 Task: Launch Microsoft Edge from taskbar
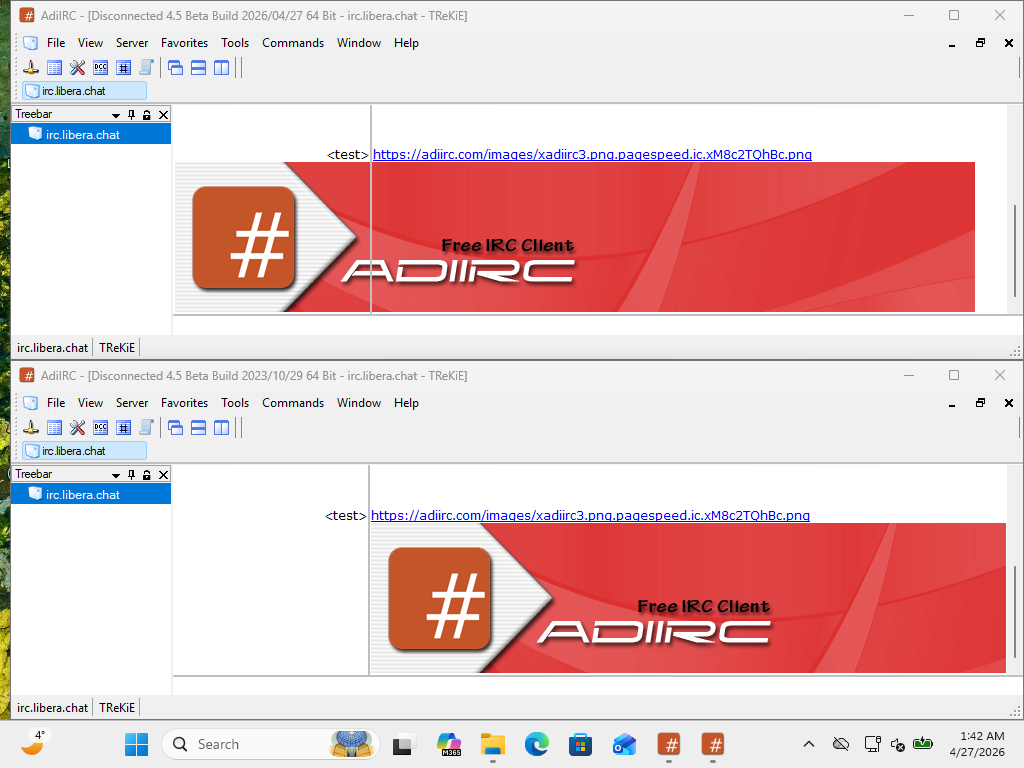point(537,744)
